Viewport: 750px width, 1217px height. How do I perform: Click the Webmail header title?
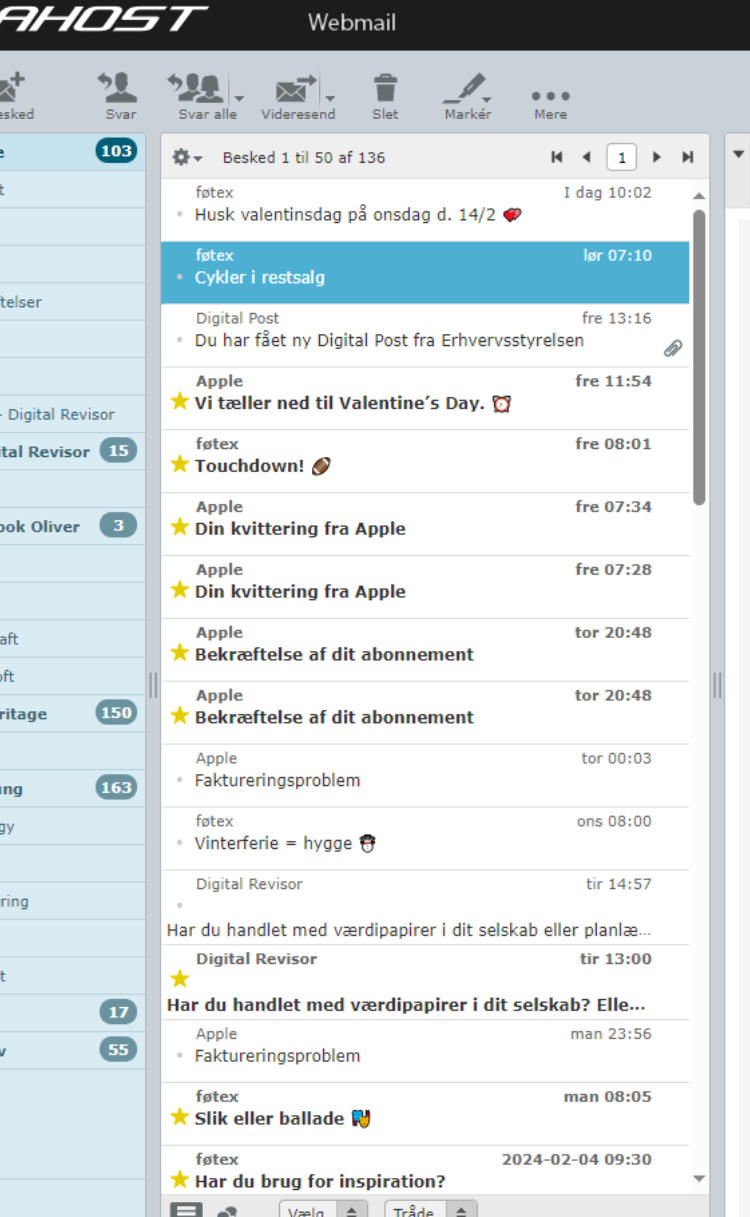click(x=352, y=22)
